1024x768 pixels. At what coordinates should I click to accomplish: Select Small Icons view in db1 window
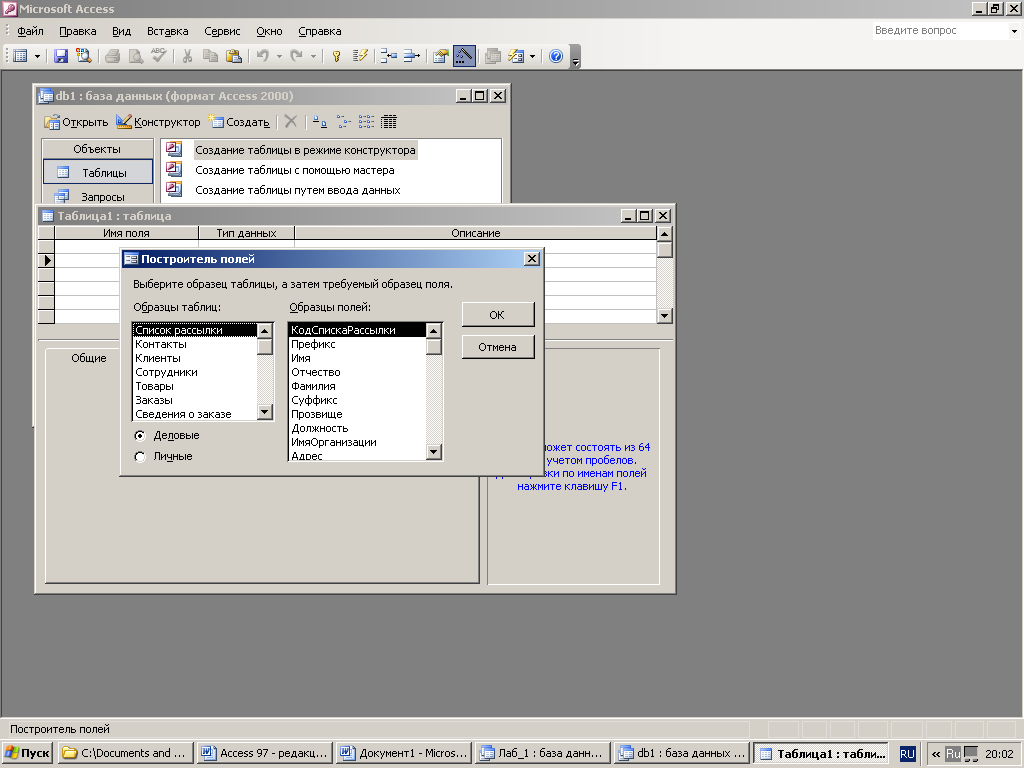click(344, 121)
